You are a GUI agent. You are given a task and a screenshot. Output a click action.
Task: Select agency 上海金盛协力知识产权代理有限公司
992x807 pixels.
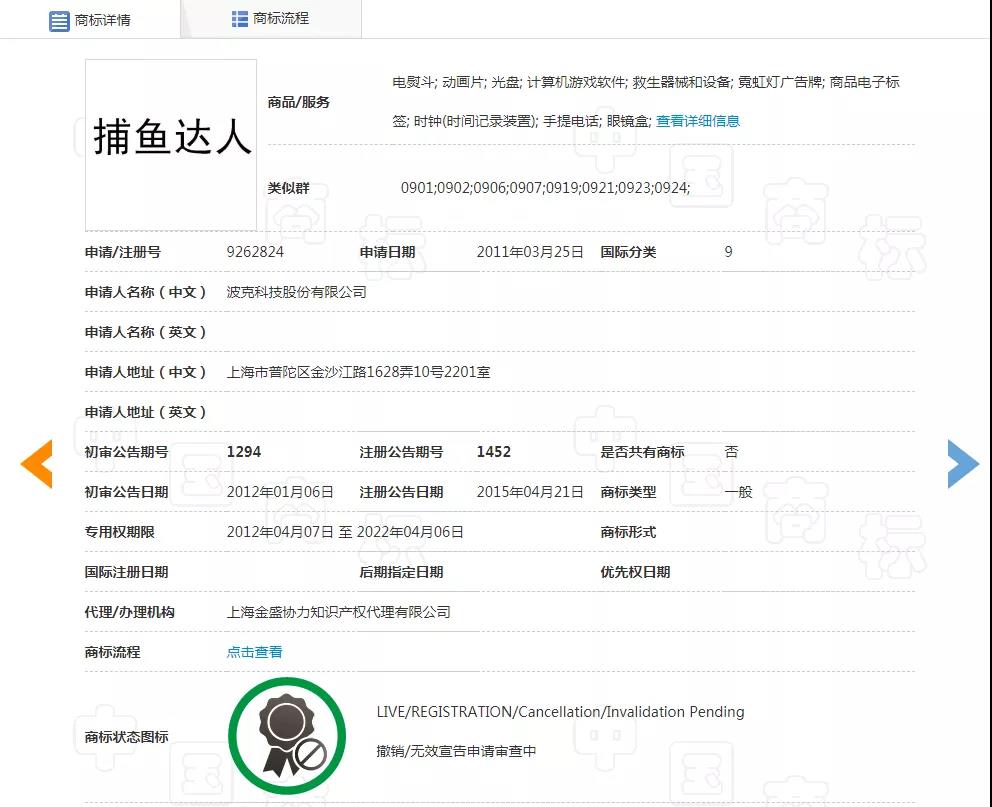click(x=338, y=612)
